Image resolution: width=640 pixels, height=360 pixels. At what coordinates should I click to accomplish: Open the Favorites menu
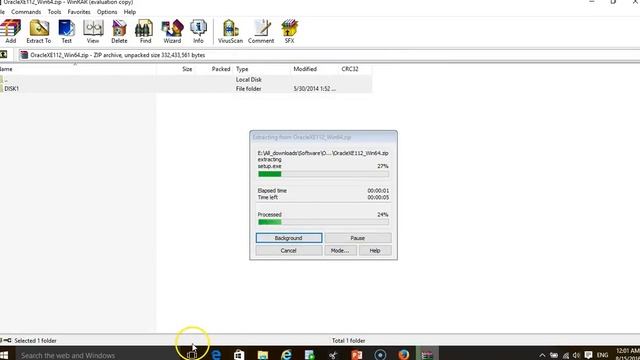(x=79, y=12)
